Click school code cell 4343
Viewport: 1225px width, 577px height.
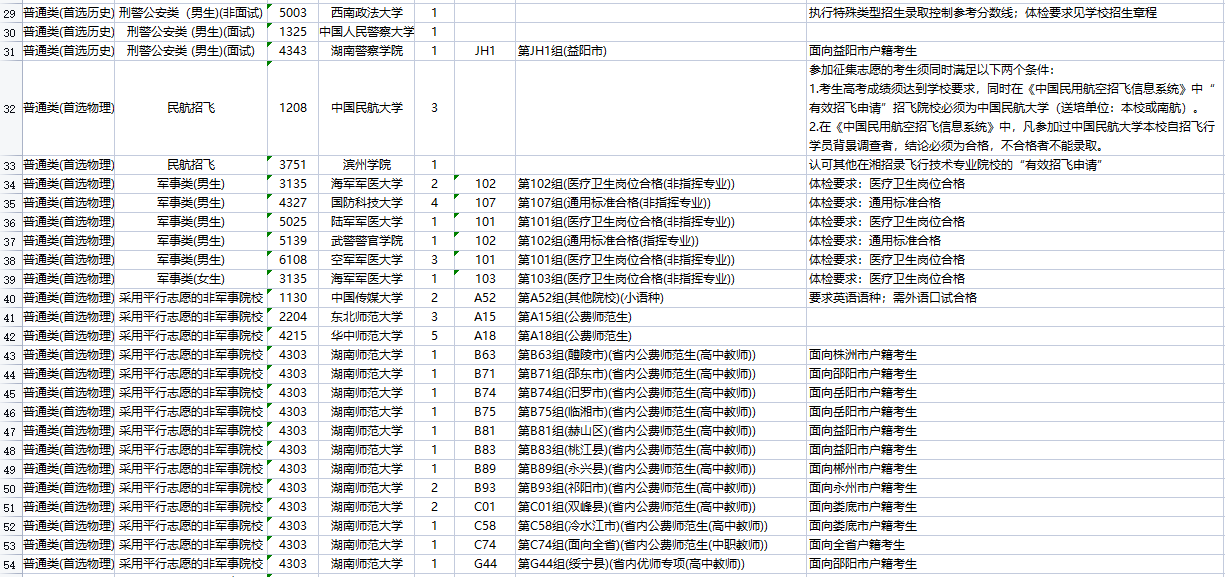pos(293,51)
